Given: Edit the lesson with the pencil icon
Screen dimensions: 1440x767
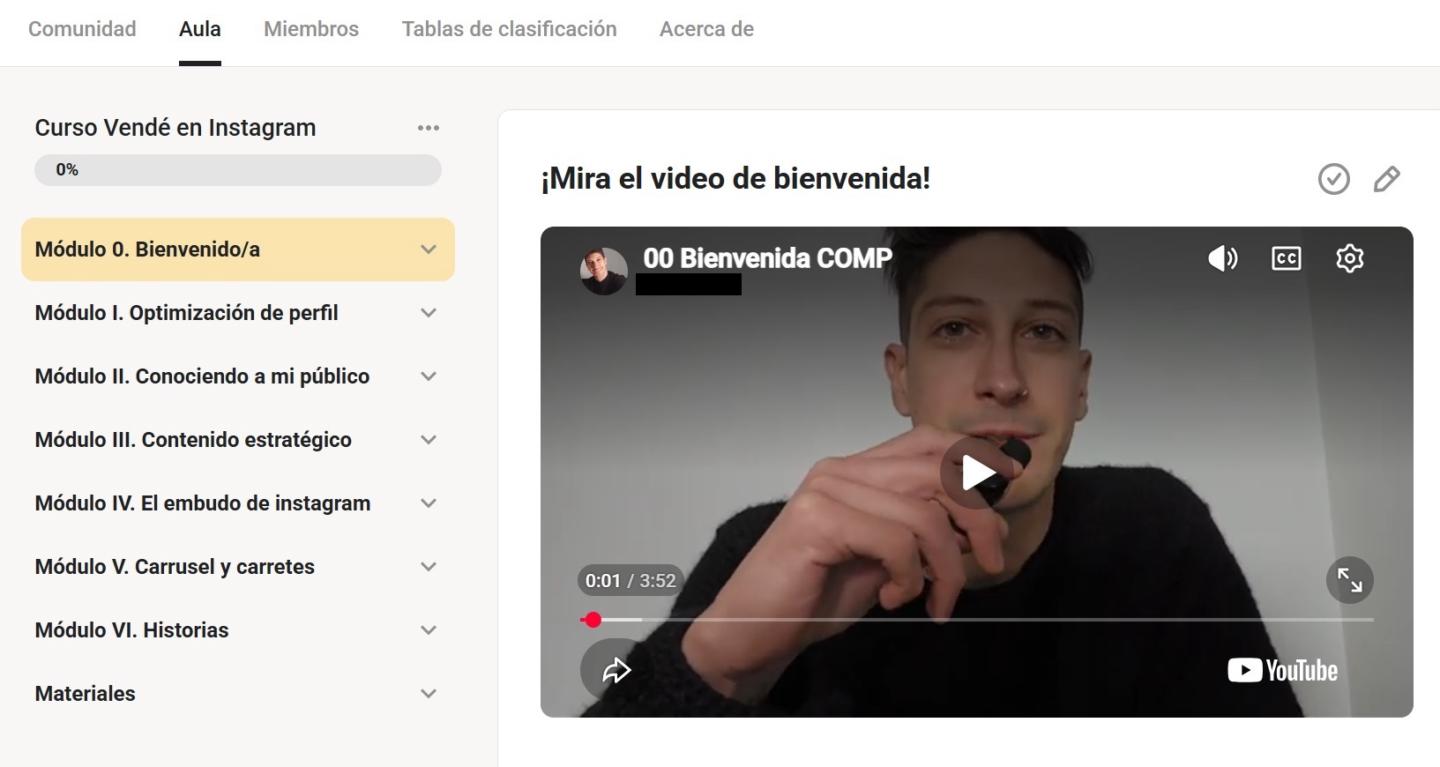Looking at the screenshot, I should pos(1387,179).
